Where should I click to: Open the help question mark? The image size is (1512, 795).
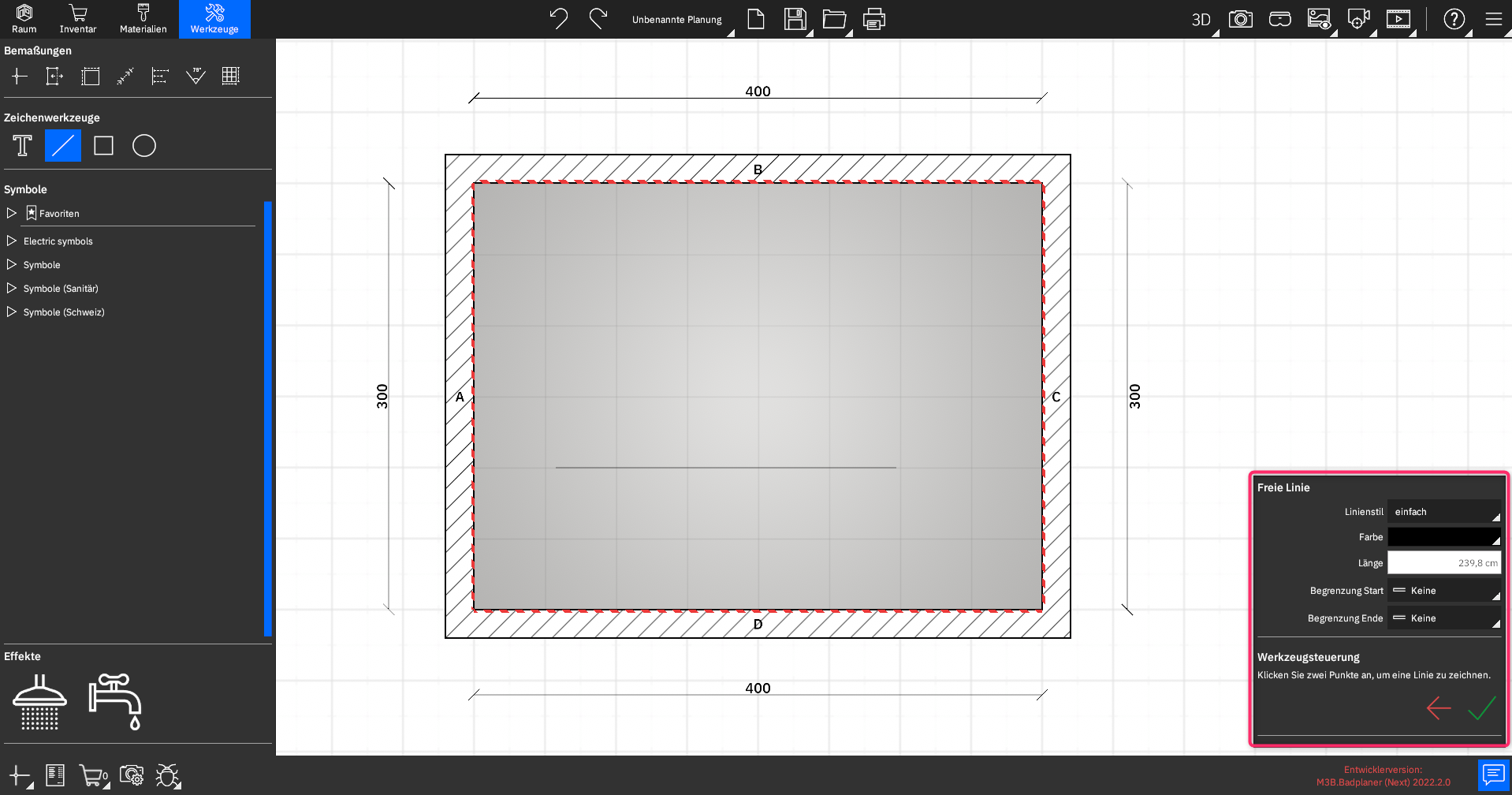[1454, 19]
